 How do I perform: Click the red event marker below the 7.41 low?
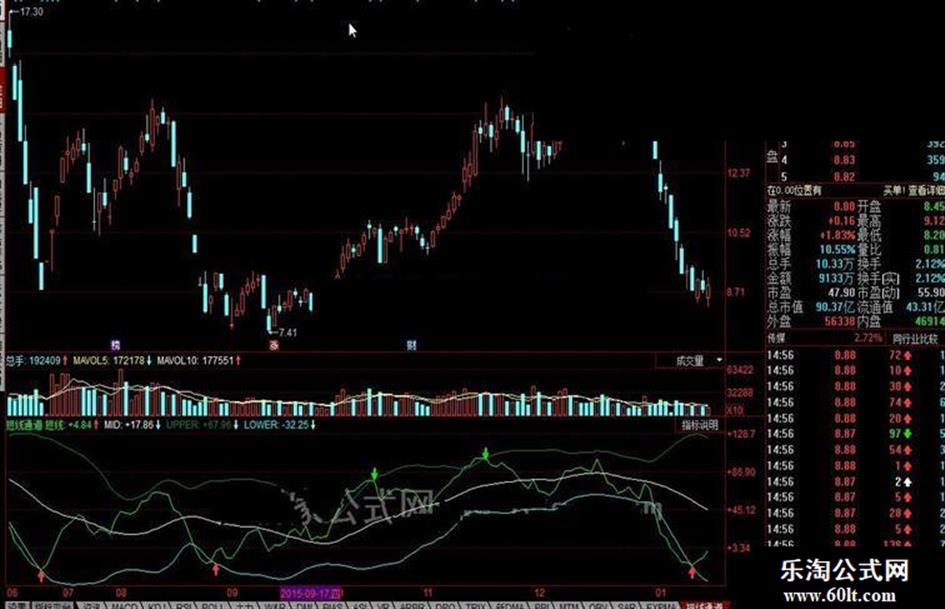coord(274,346)
